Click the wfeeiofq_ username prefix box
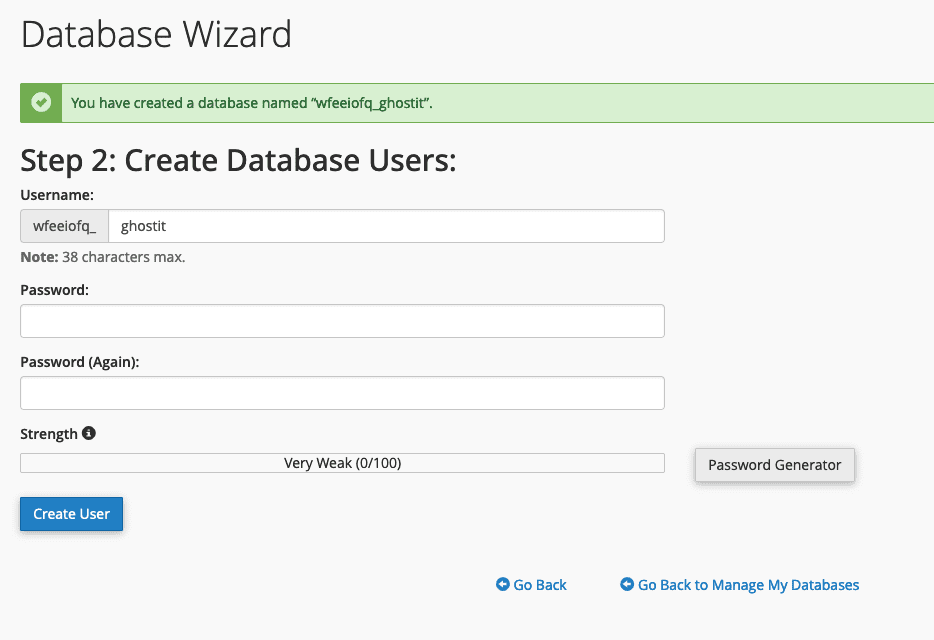Screen dimensions: 934x640 pyautogui.click(x=65, y=226)
